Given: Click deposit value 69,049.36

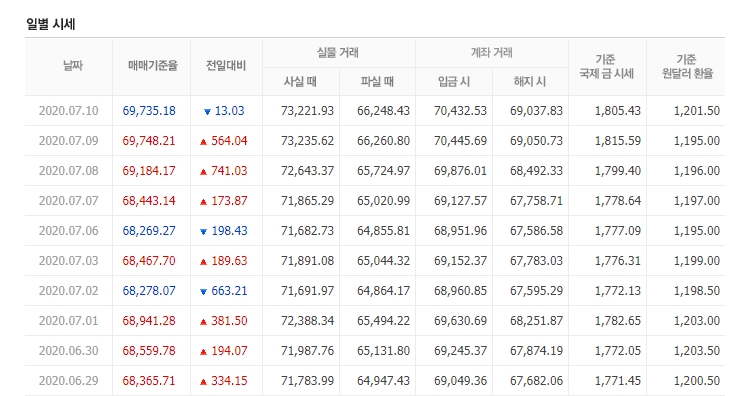Looking at the screenshot, I should [x=460, y=381].
